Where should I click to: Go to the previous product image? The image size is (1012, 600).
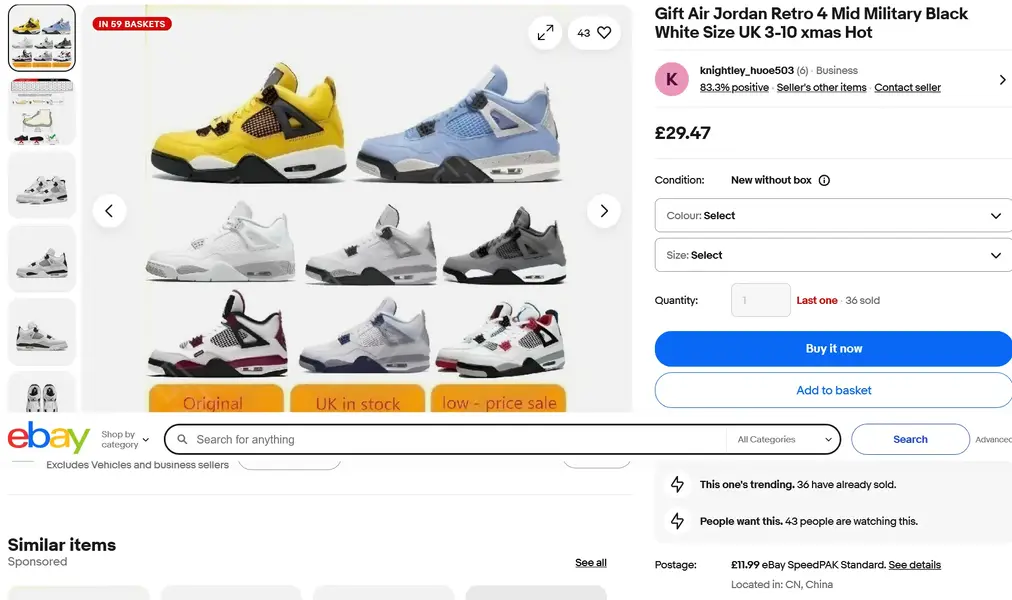pyautogui.click(x=109, y=211)
